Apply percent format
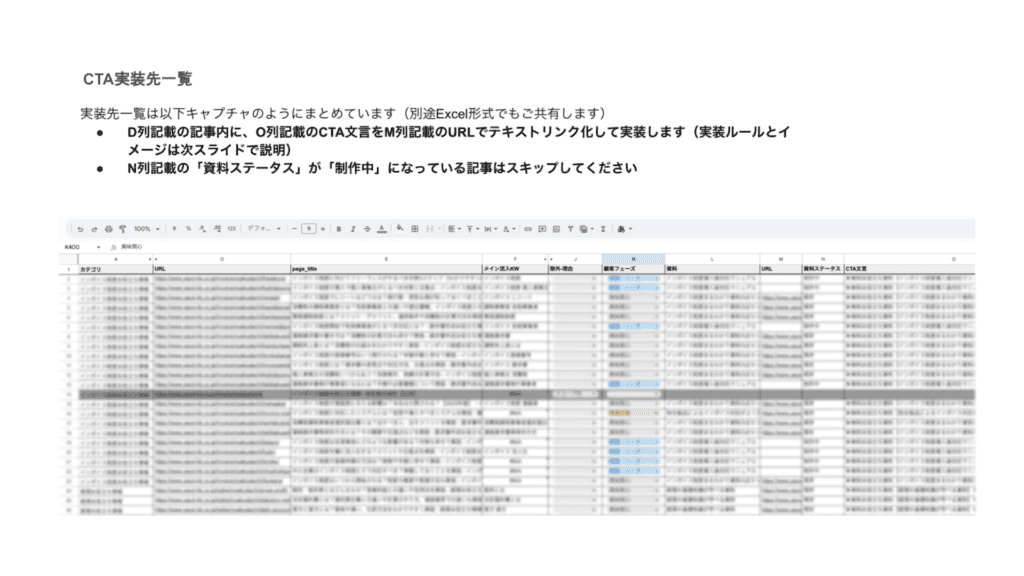Screen dimensions: 1024x576 pyautogui.click(x=188, y=229)
